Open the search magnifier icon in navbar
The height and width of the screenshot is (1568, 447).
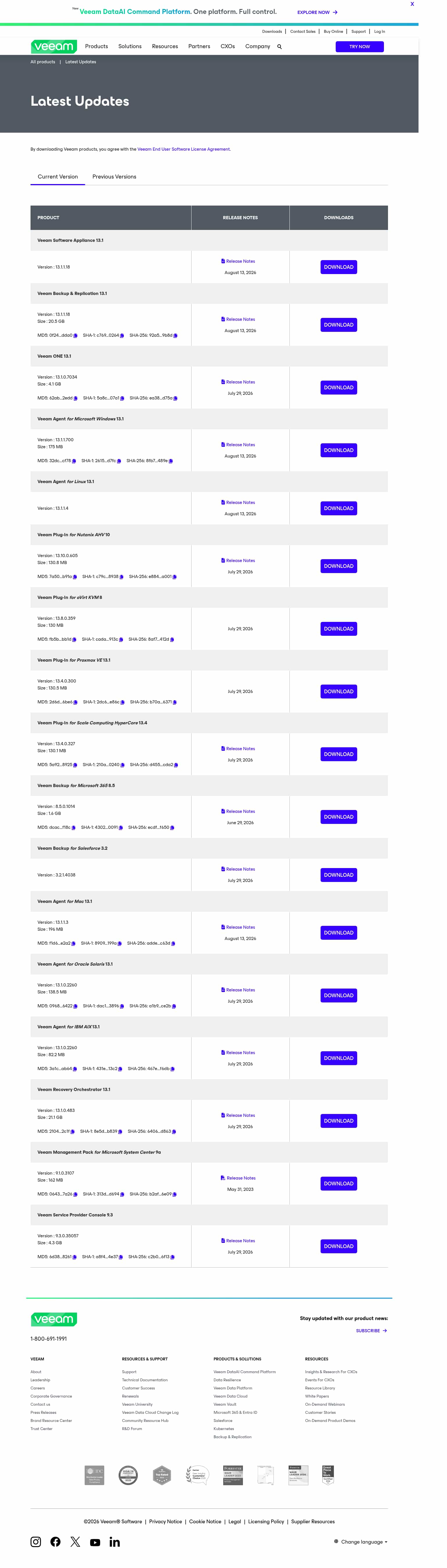[x=280, y=46]
